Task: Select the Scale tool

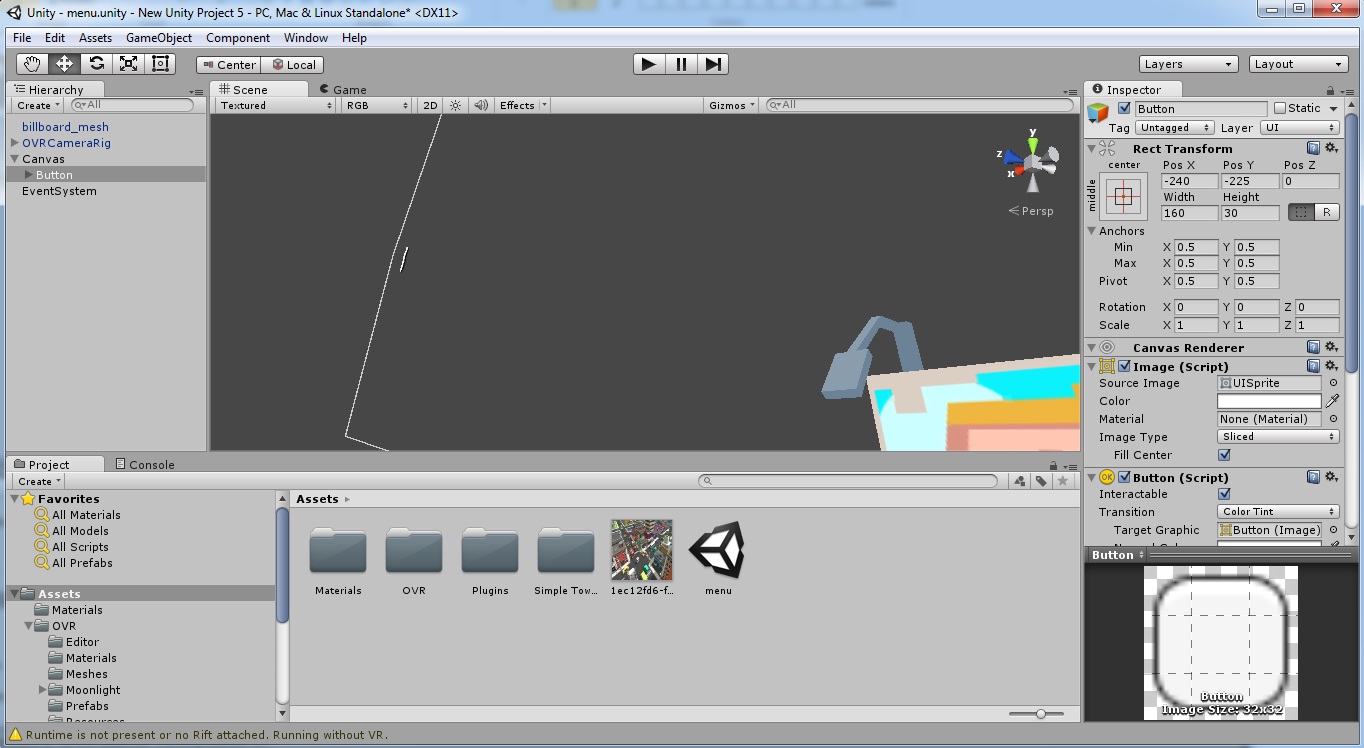Action: 128,63
